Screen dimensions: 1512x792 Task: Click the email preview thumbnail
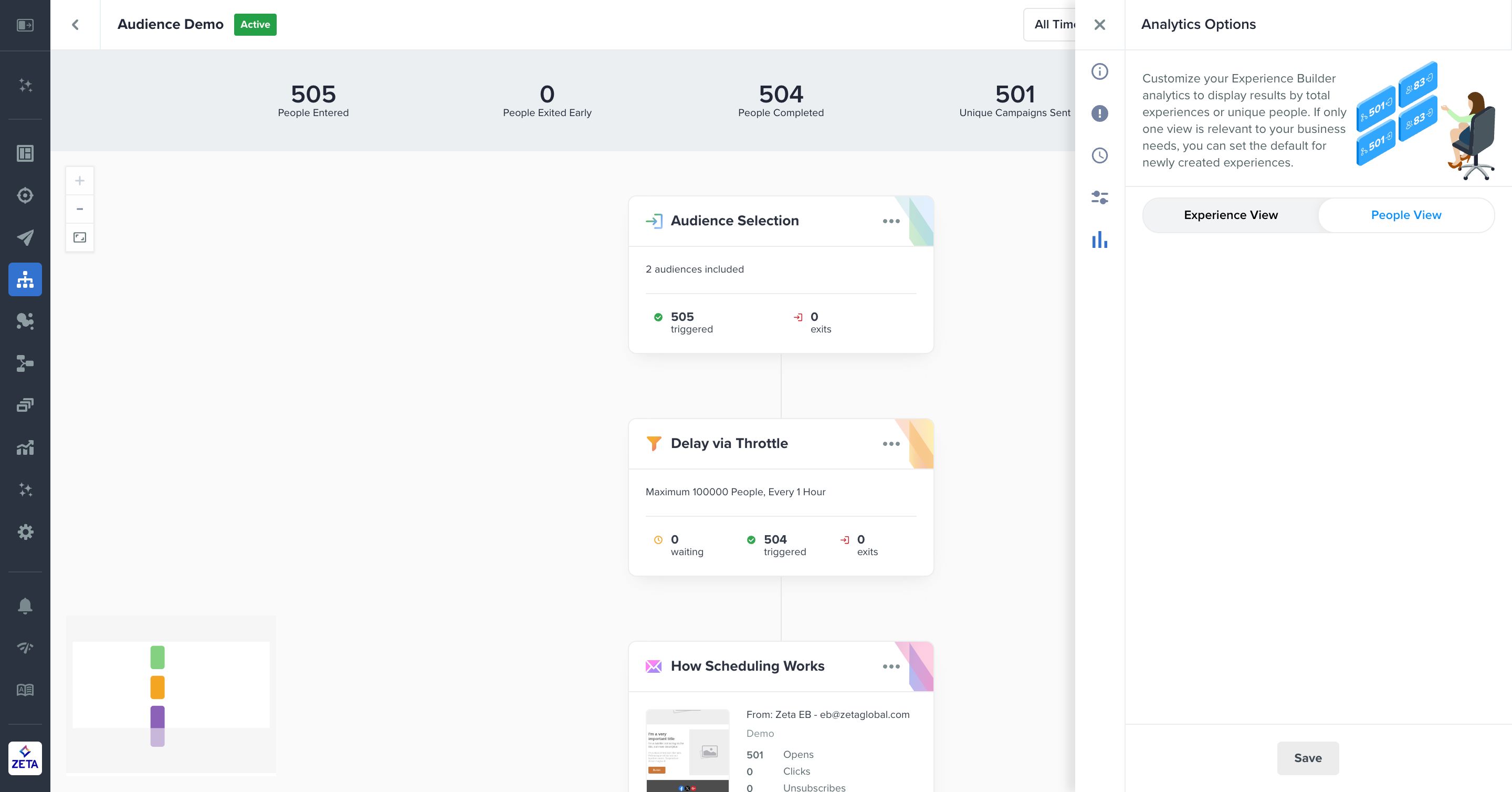pyautogui.click(x=687, y=751)
